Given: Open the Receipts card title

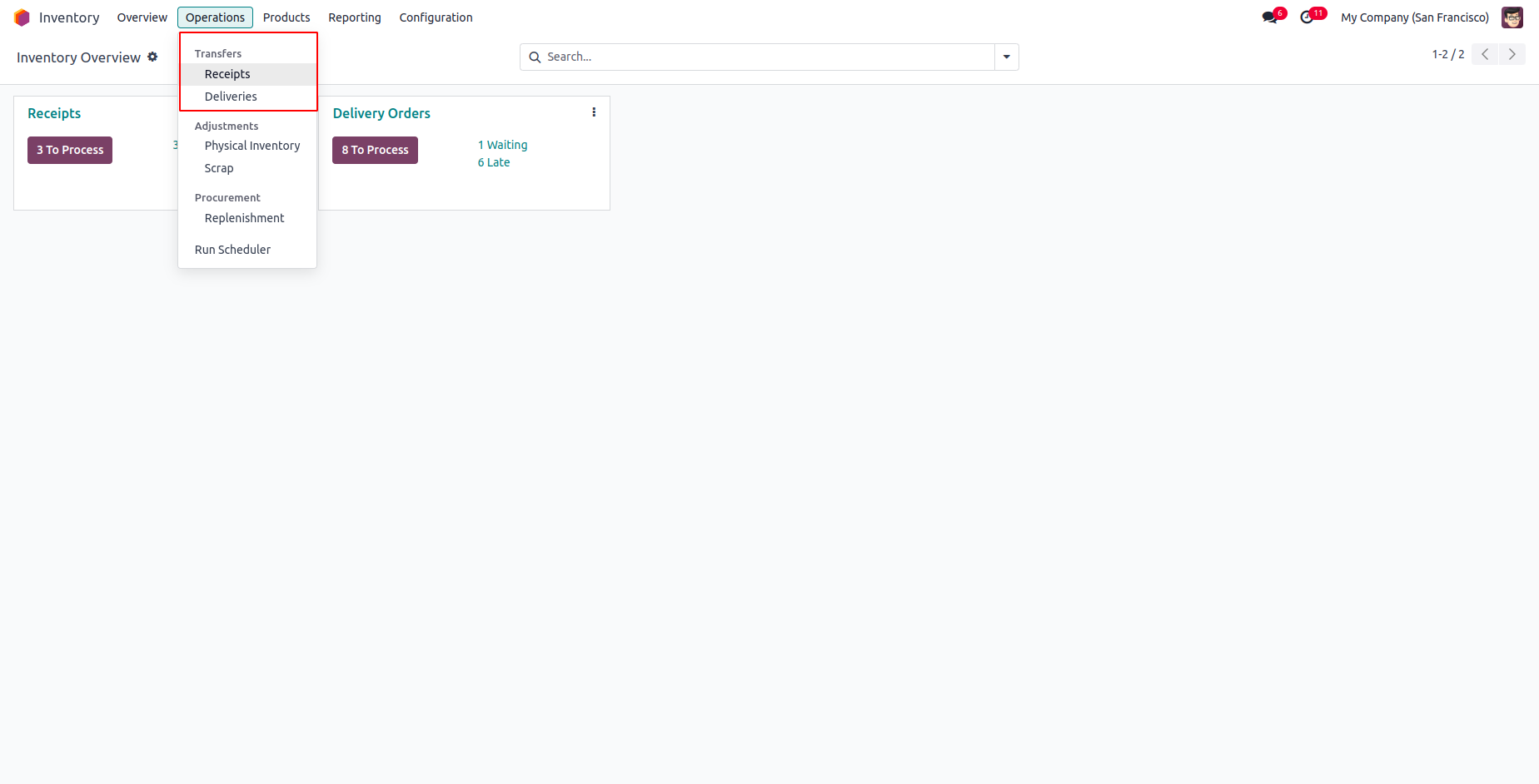Looking at the screenshot, I should [54, 113].
